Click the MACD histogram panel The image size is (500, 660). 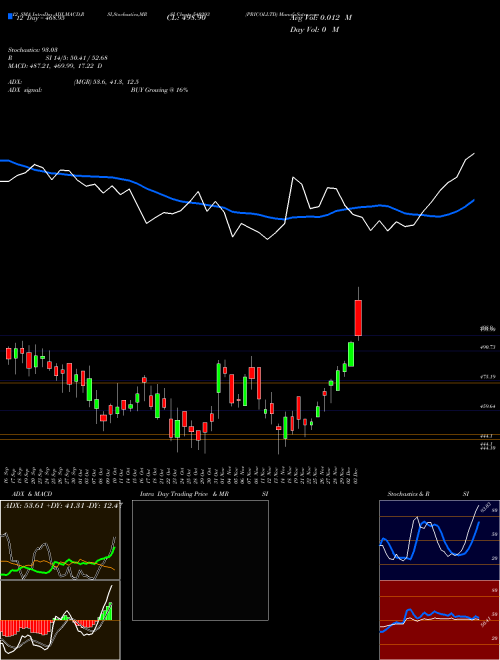[60, 620]
